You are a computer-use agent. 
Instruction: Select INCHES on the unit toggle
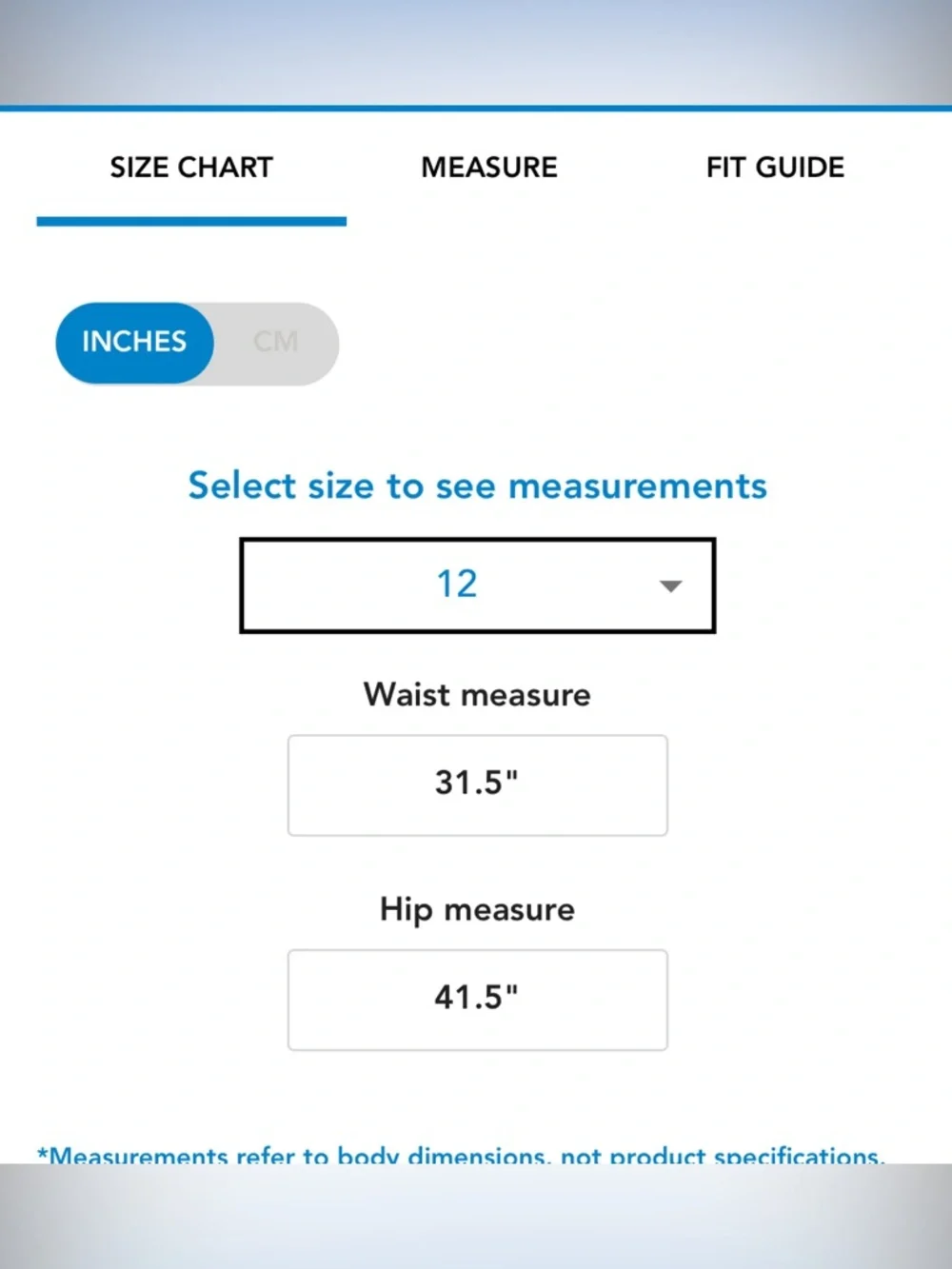pyautogui.click(x=134, y=342)
